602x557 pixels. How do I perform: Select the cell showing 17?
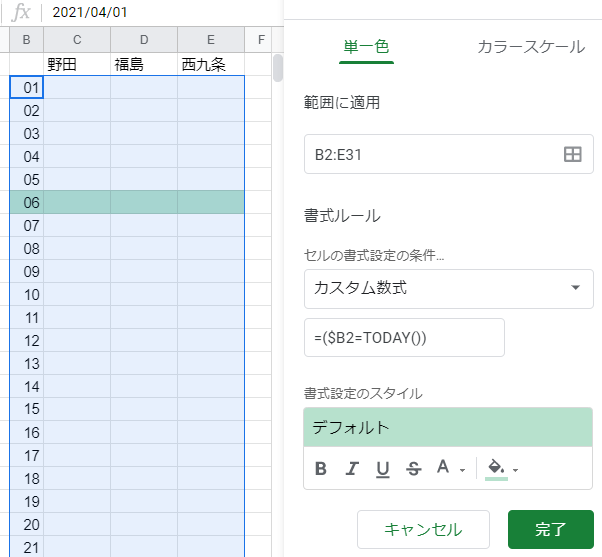pyautogui.click(x=26, y=455)
